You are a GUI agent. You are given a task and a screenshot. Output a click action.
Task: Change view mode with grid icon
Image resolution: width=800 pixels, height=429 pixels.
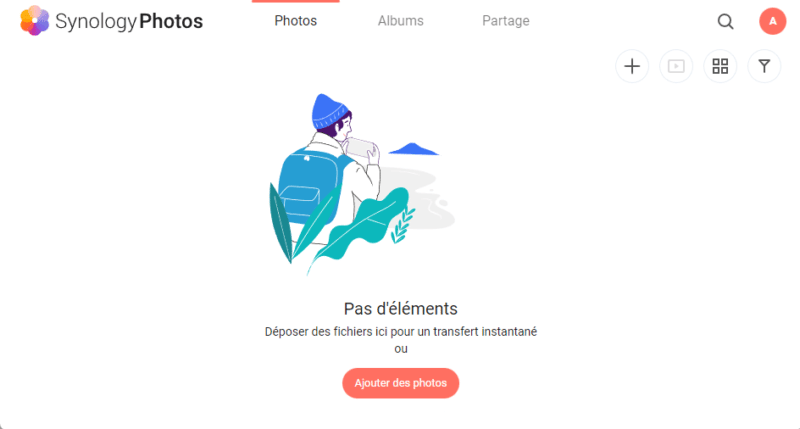coord(720,66)
